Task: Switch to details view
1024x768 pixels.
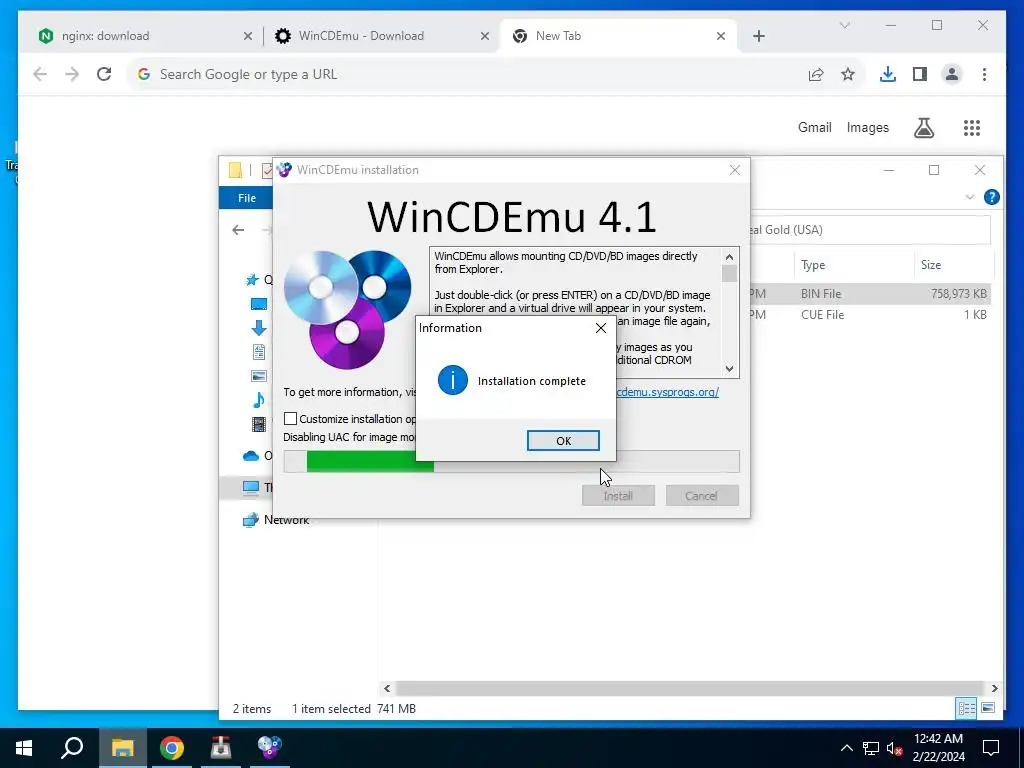Action: pyautogui.click(x=967, y=708)
